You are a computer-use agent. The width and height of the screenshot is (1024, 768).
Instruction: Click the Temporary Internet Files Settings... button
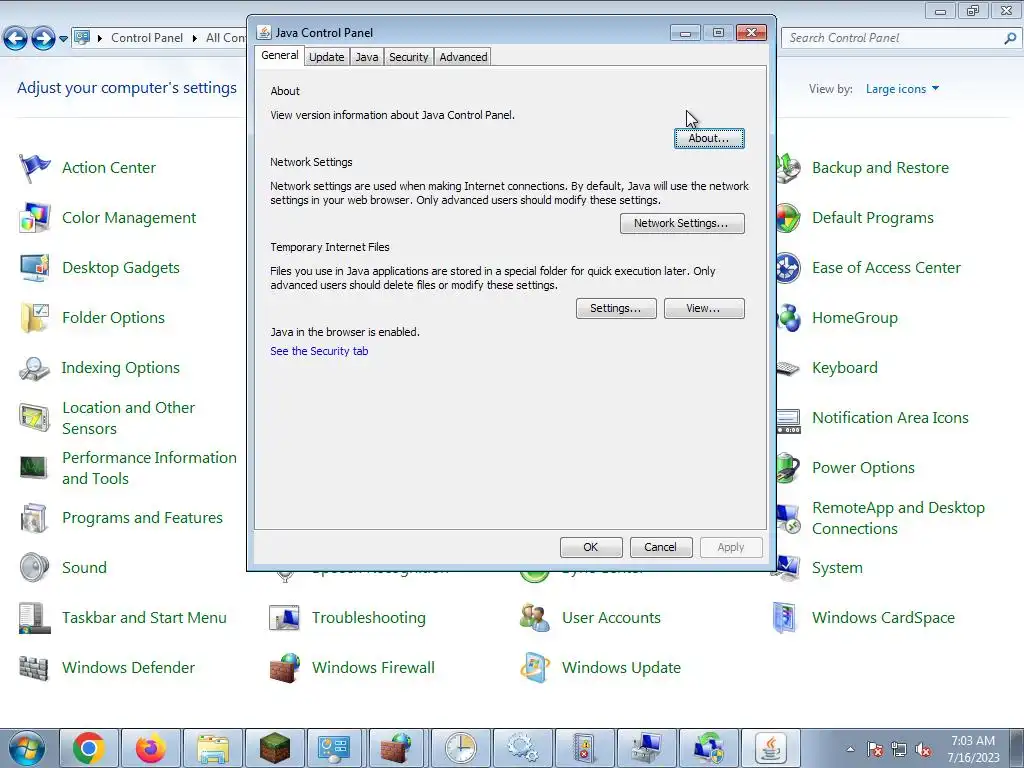click(616, 308)
